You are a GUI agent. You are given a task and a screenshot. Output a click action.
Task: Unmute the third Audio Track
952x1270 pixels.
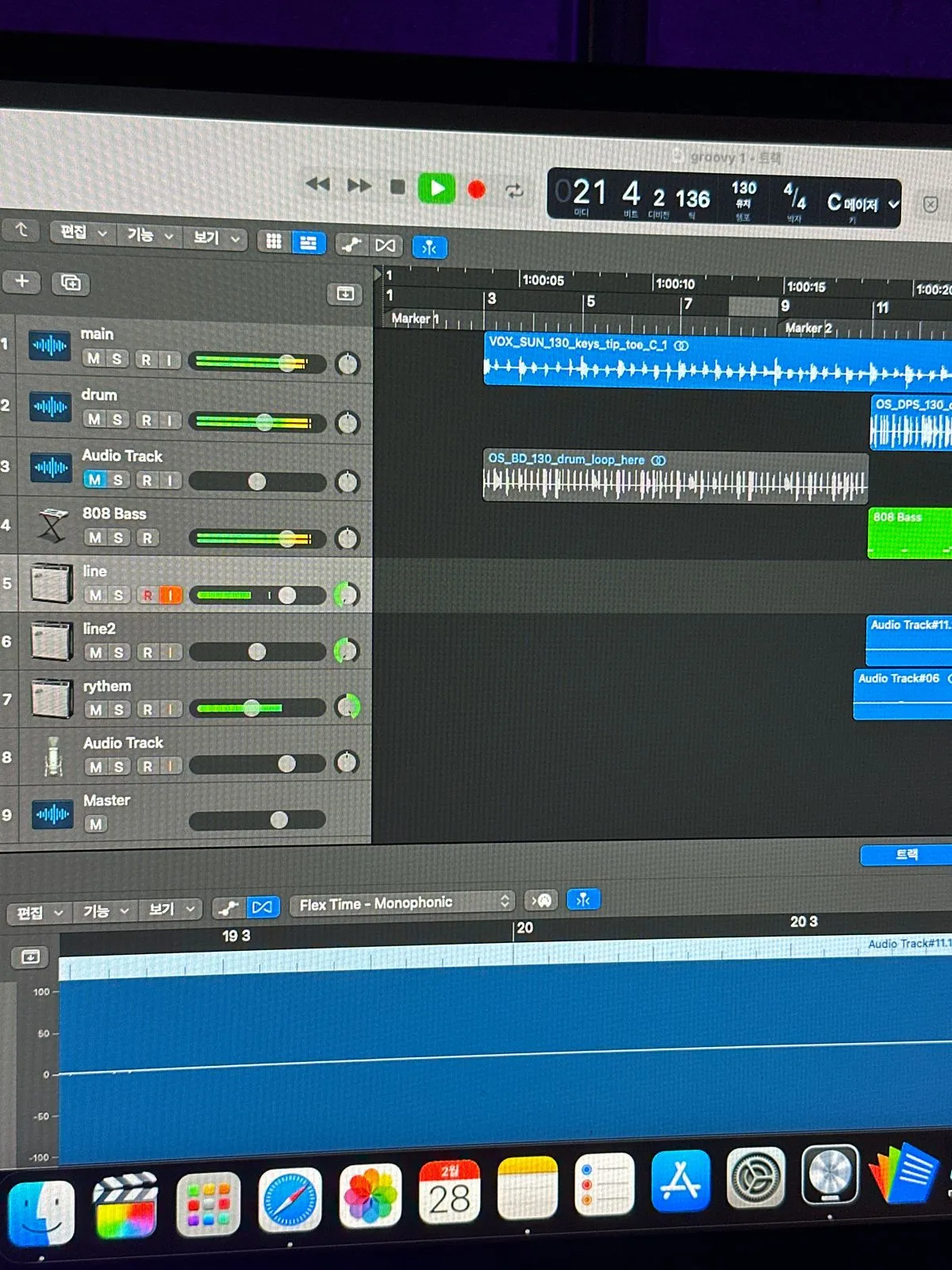[x=94, y=479]
